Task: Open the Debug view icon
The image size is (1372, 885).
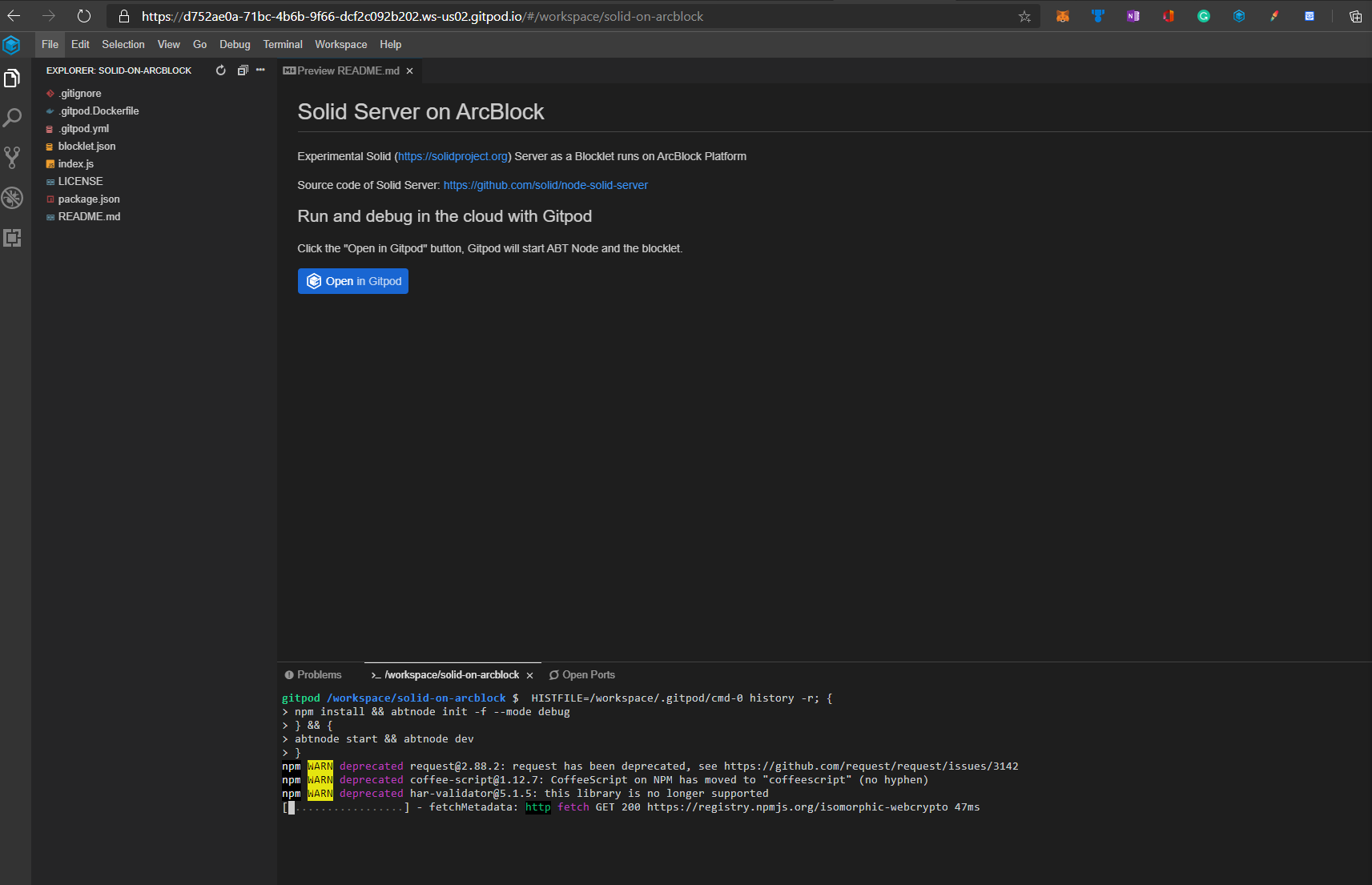Action: pos(12,198)
